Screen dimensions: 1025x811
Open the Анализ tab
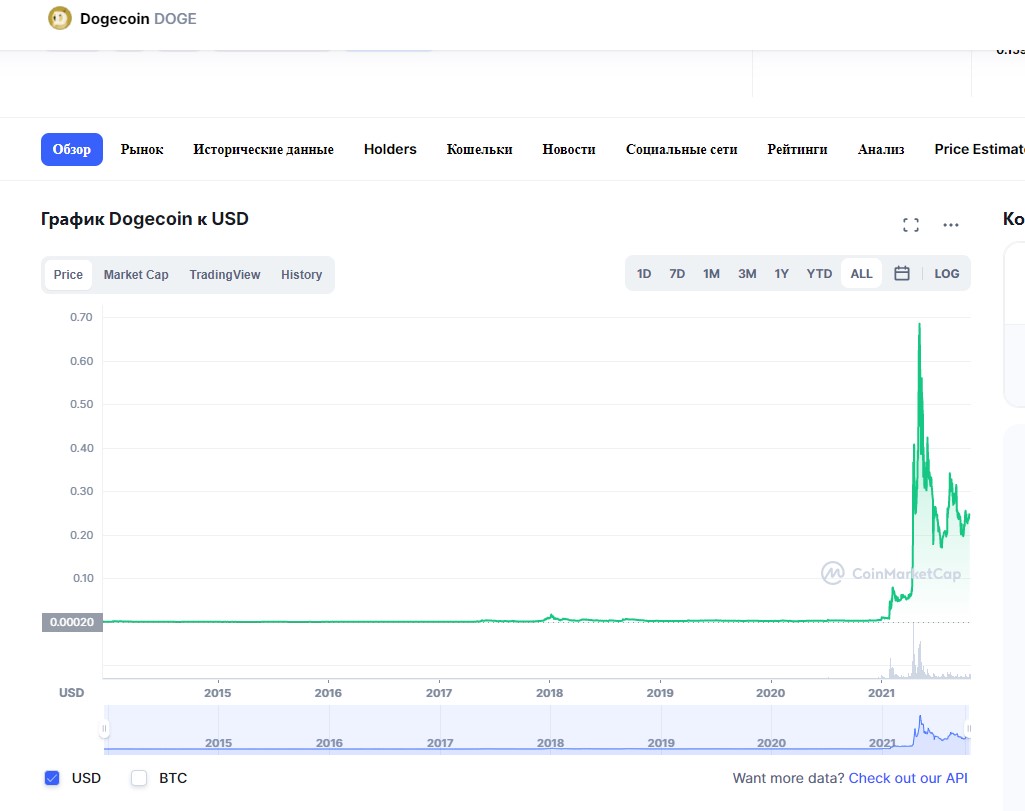(x=881, y=149)
